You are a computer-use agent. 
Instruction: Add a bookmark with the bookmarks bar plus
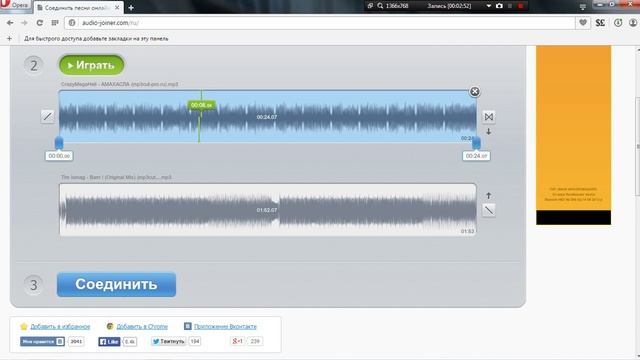(x=9, y=38)
